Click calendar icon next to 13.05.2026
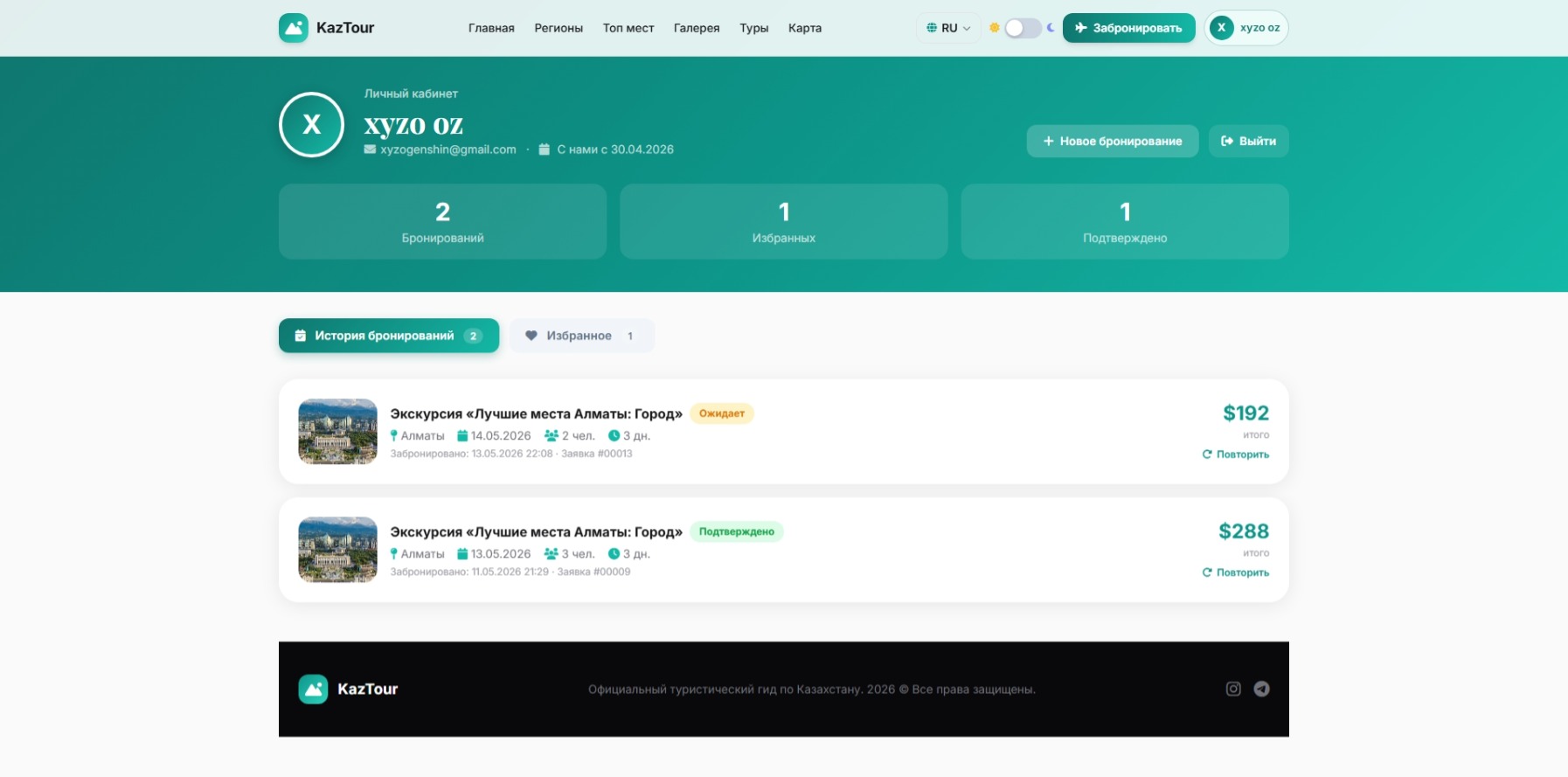 [x=462, y=553]
